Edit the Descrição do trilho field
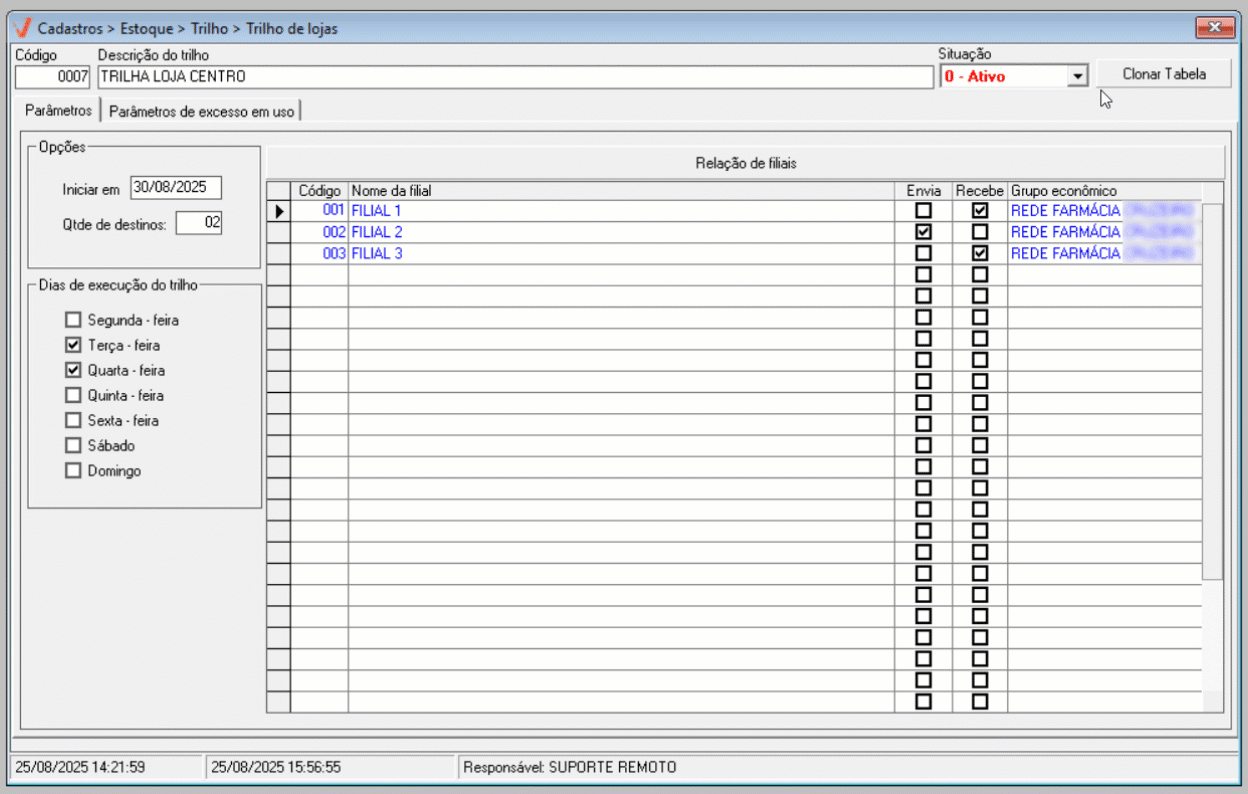This screenshot has width=1248, height=794. [x=514, y=76]
